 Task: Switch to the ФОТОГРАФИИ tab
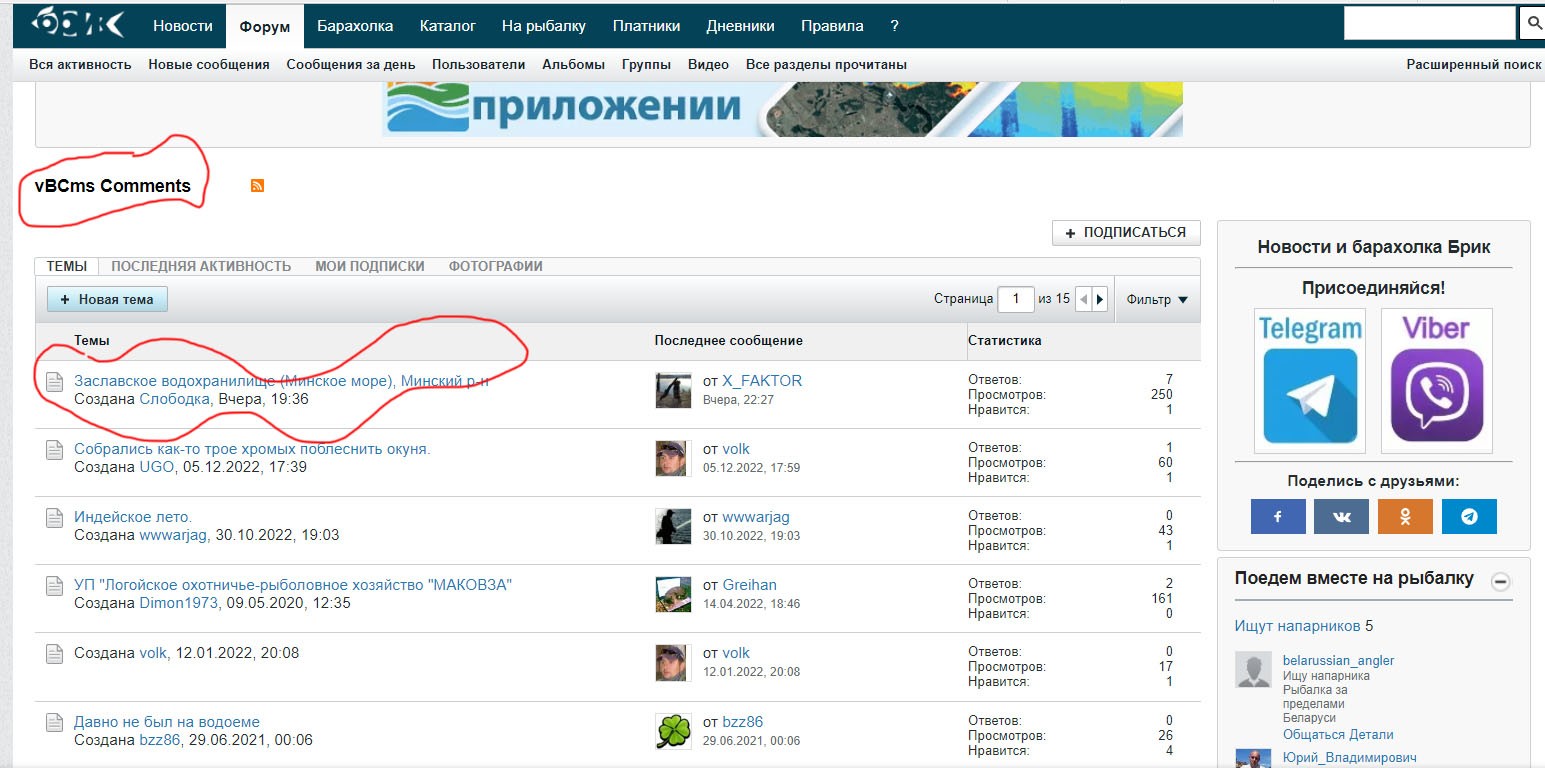point(496,266)
